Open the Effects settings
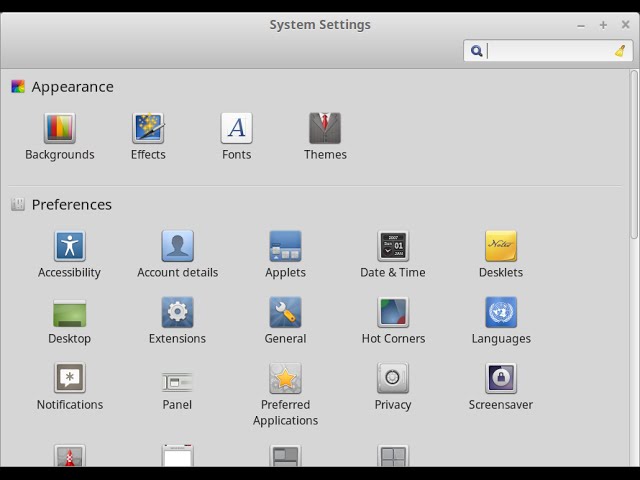The image size is (640, 480). pyautogui.click(x=148, y=136)
